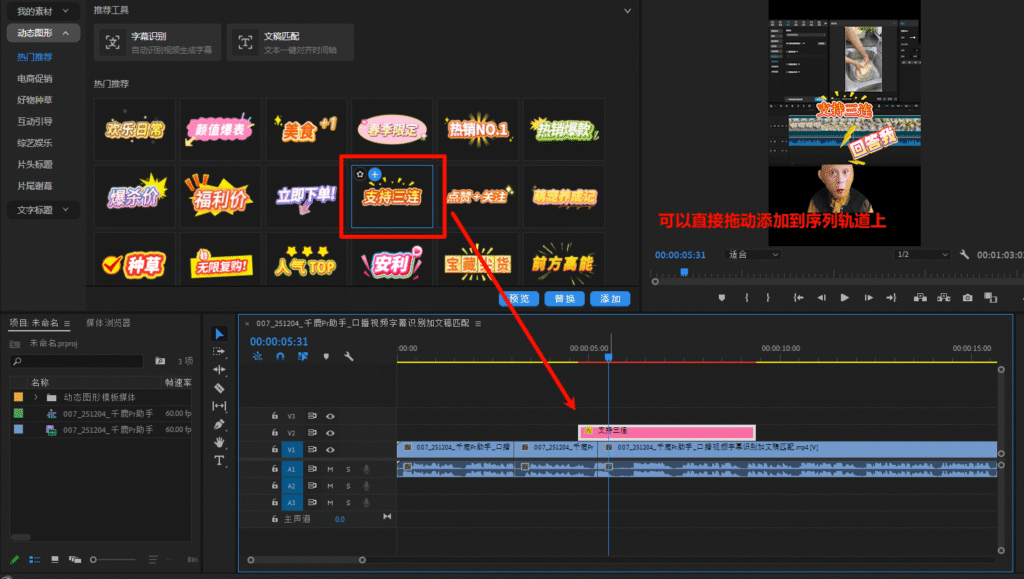Select the Pen tool

pos(220,424)
